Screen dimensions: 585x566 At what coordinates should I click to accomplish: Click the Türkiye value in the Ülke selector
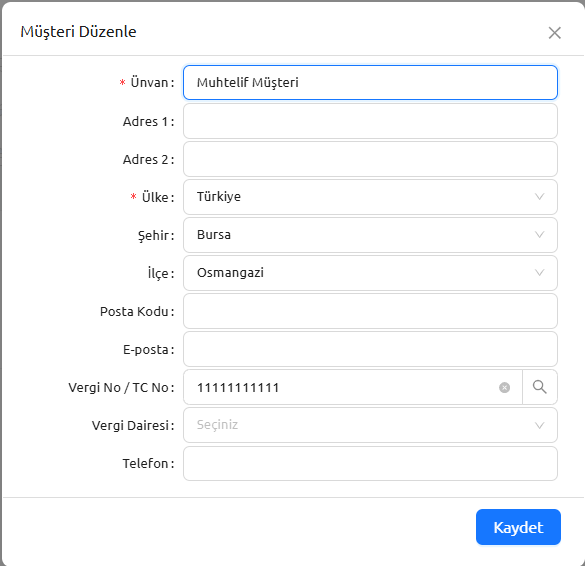[219, 197]
